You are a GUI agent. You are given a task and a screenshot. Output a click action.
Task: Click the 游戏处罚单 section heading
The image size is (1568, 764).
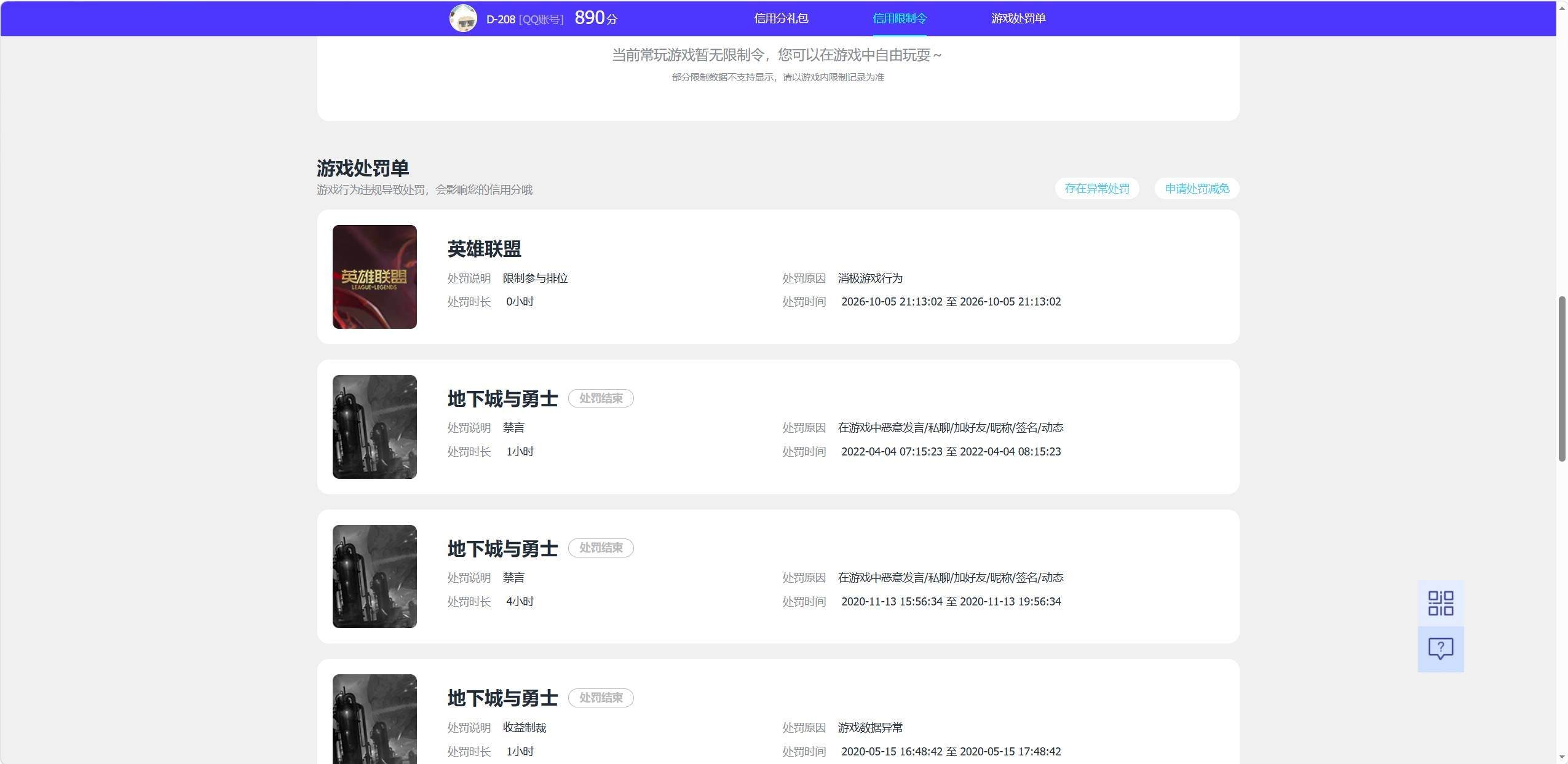pyautogui.click(x=363, y=168)
